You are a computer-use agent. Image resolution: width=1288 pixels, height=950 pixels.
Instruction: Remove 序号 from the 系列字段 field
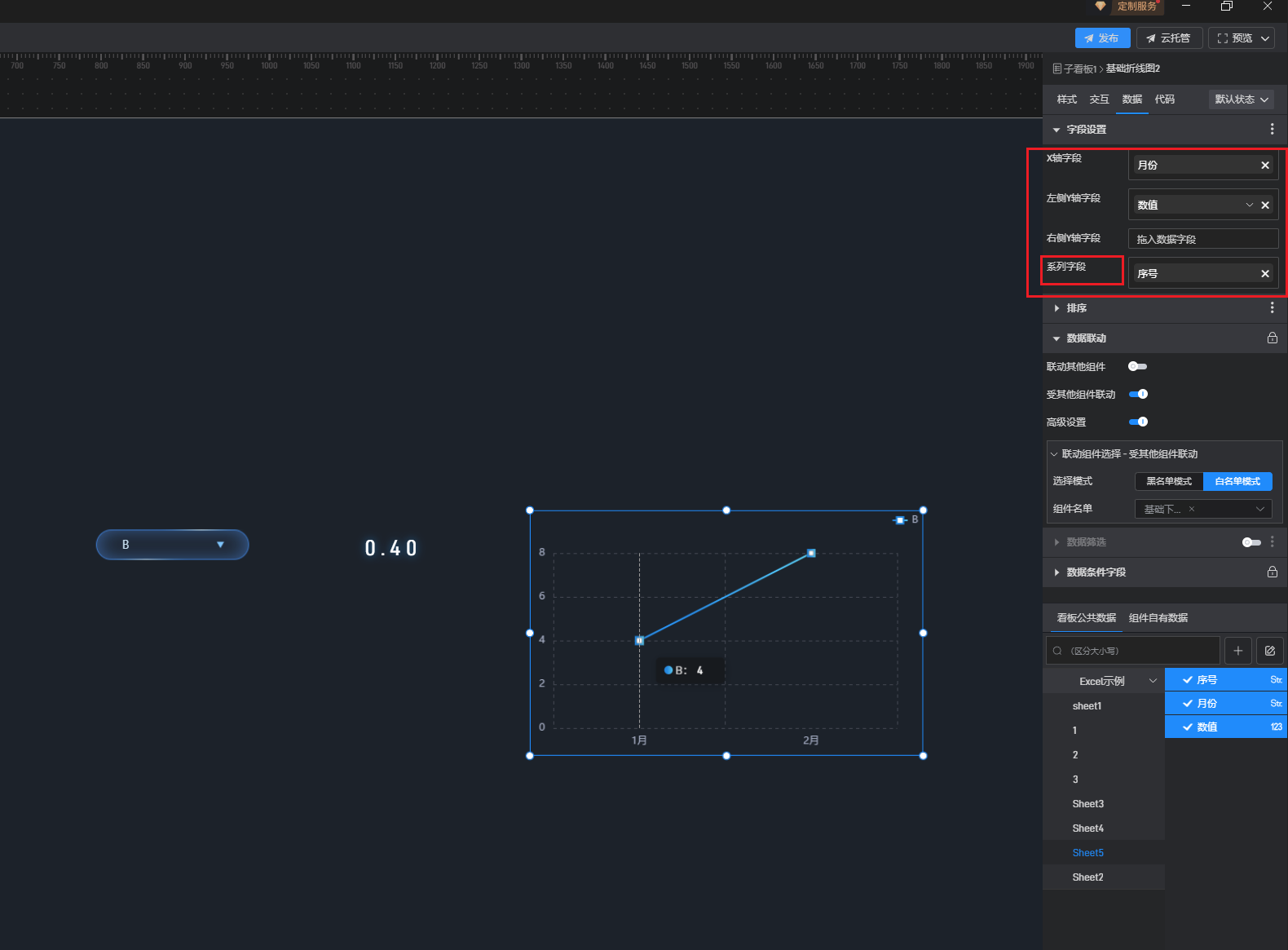pyautogui.click(x=1265, y=274)
